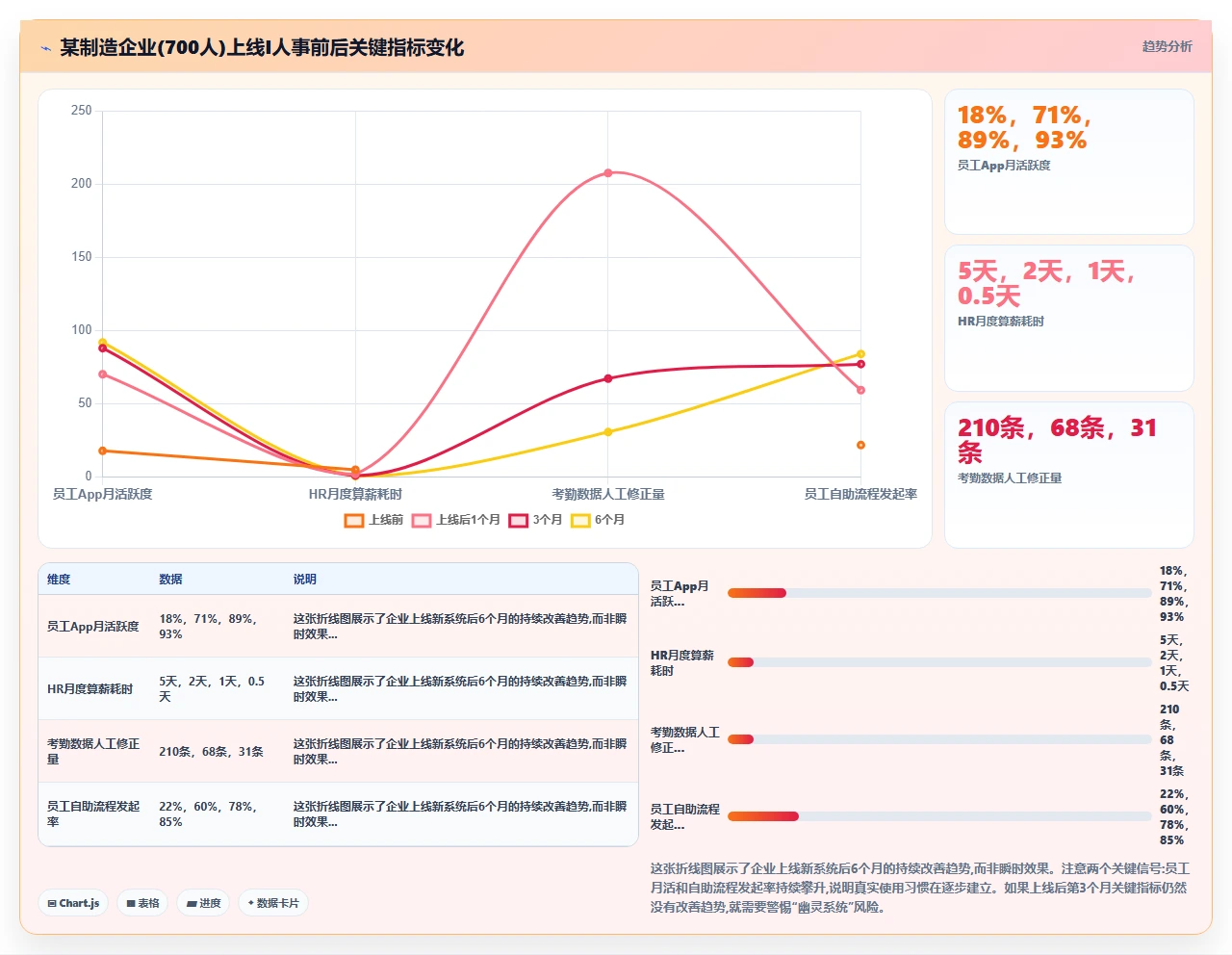Click the trend icon beside the dashboard title

[x=45, y=48]
